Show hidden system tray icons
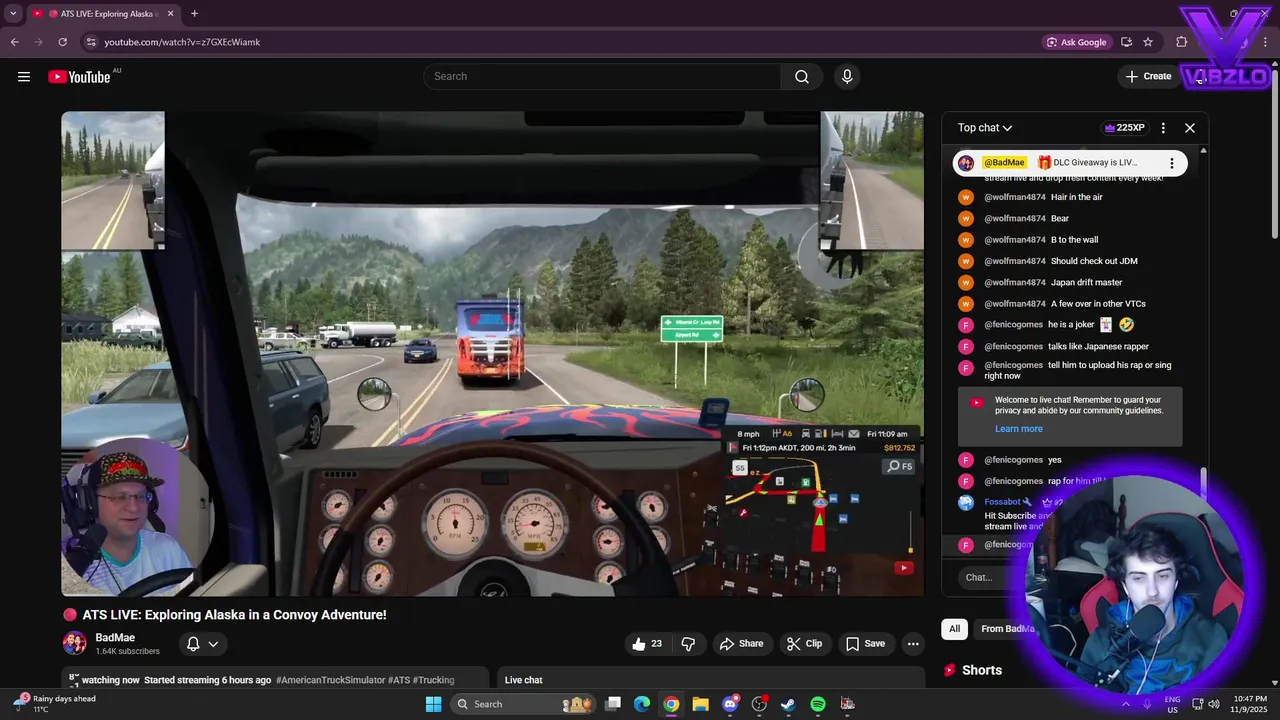 1126,704
